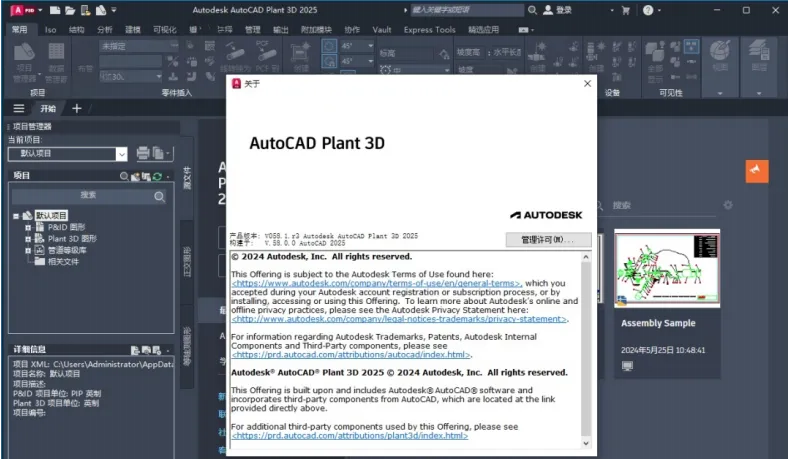Click the 搜索 field in project tree
The height and width of the screenshot is (459, 788).
[x=88, y=197]
